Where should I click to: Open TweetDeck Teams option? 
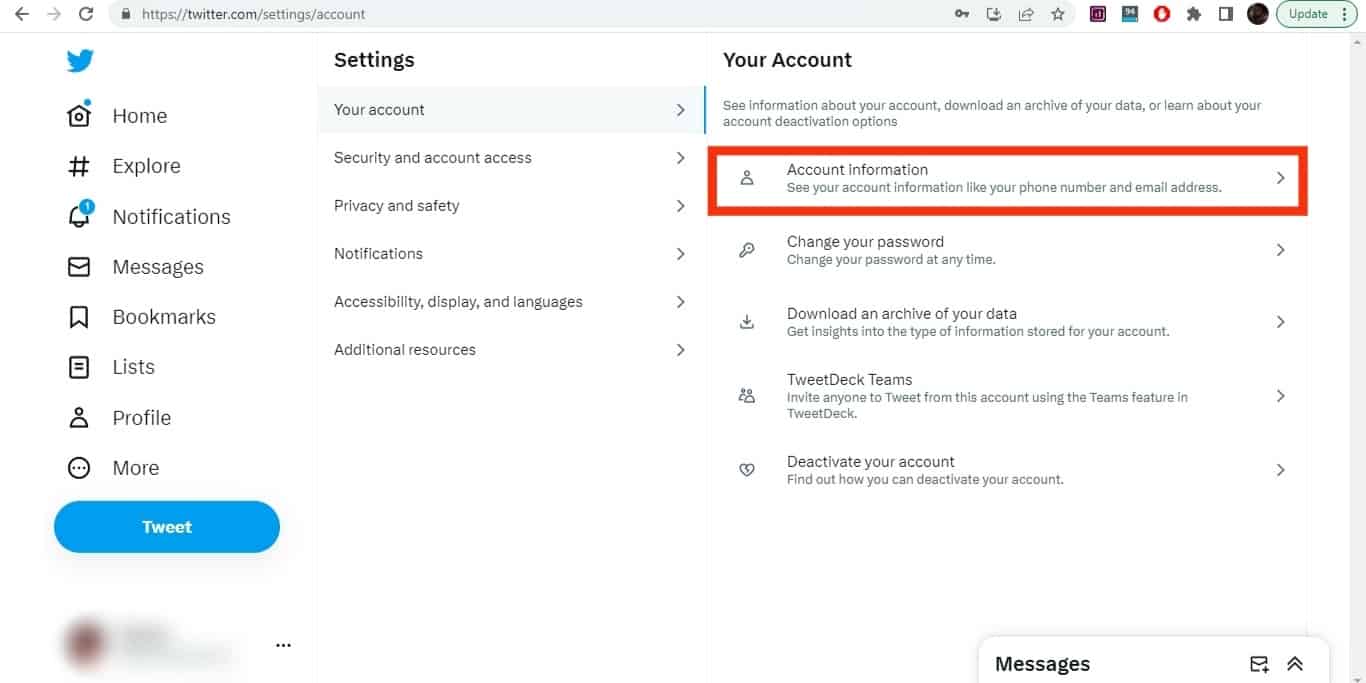click(x=1007, y=396)
